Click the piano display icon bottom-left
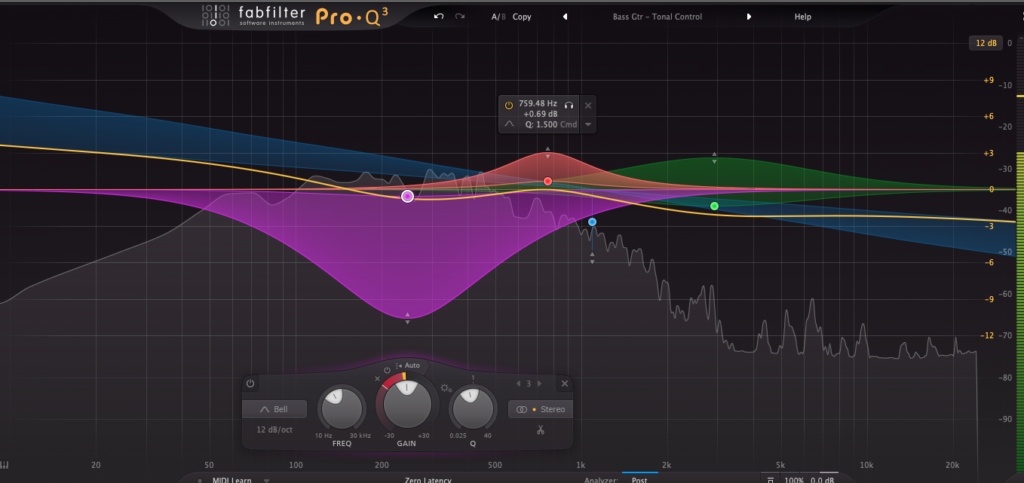 pyautogui.click(x=7, y=464)
